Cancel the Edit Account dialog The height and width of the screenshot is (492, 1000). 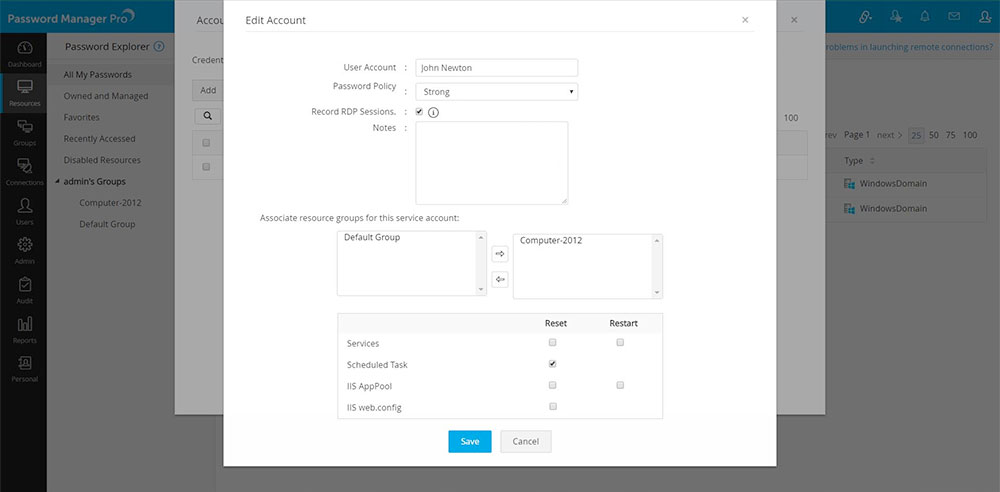point(525,441)
